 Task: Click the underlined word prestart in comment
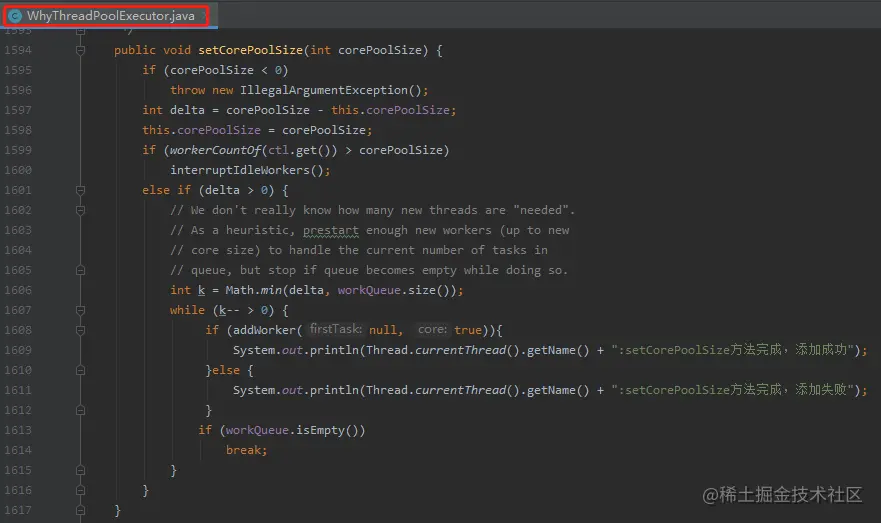tap(330, 230)
